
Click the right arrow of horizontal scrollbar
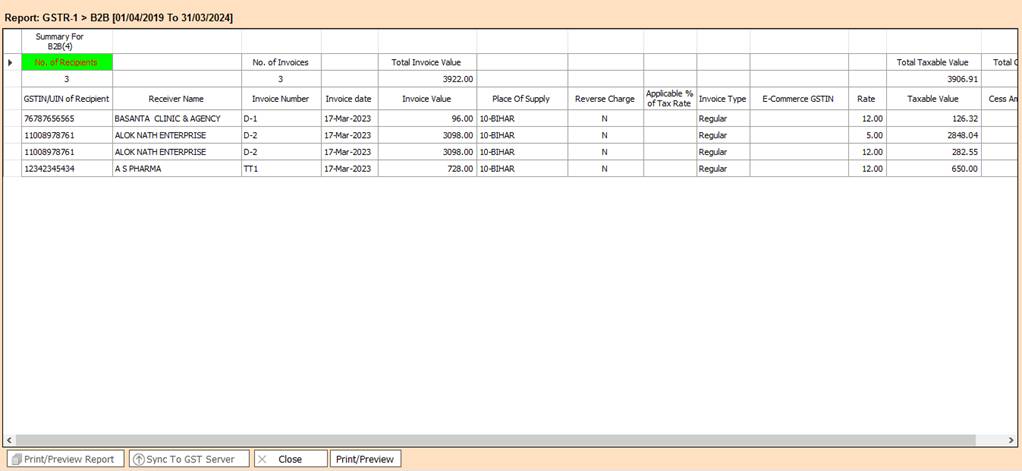[1013, 440]
